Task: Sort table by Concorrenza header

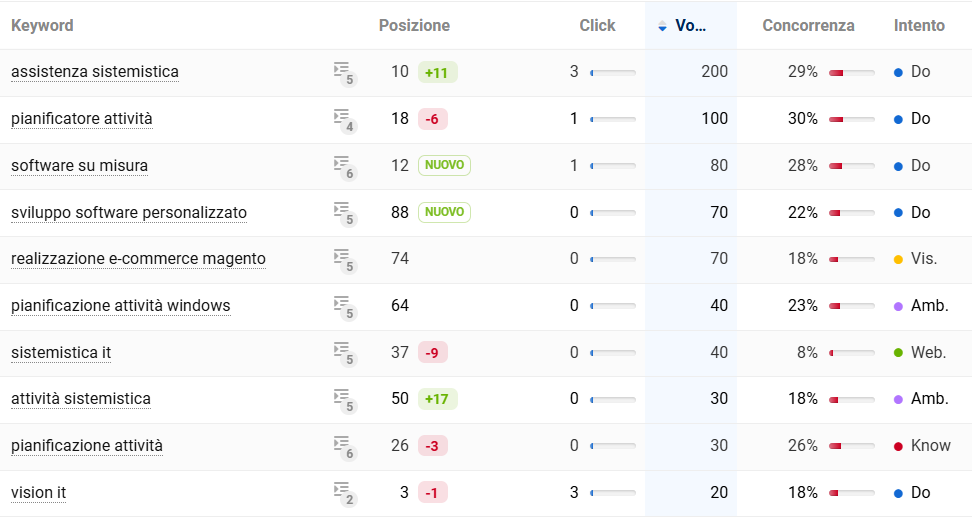Action: tap(808, 25)
